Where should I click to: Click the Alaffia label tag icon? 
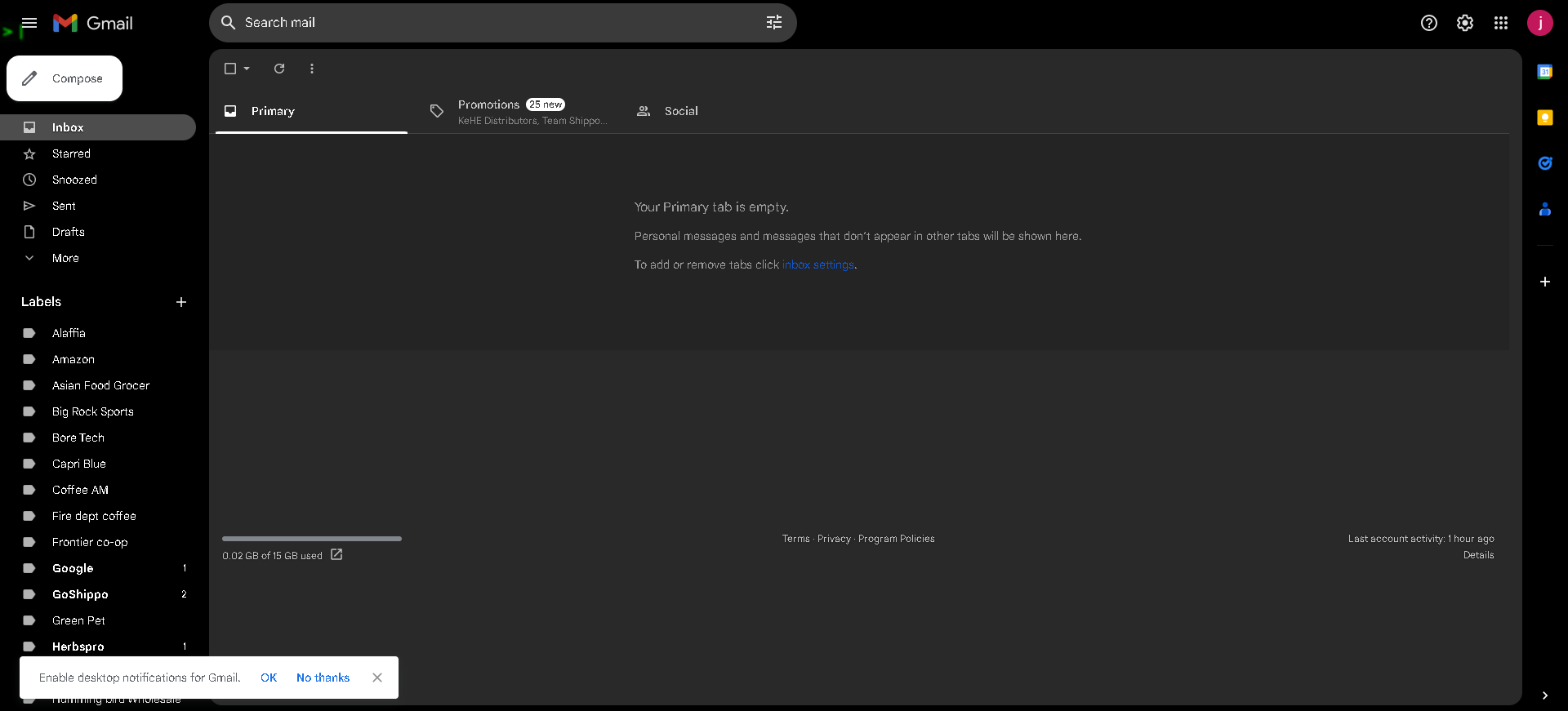(29, 333)
